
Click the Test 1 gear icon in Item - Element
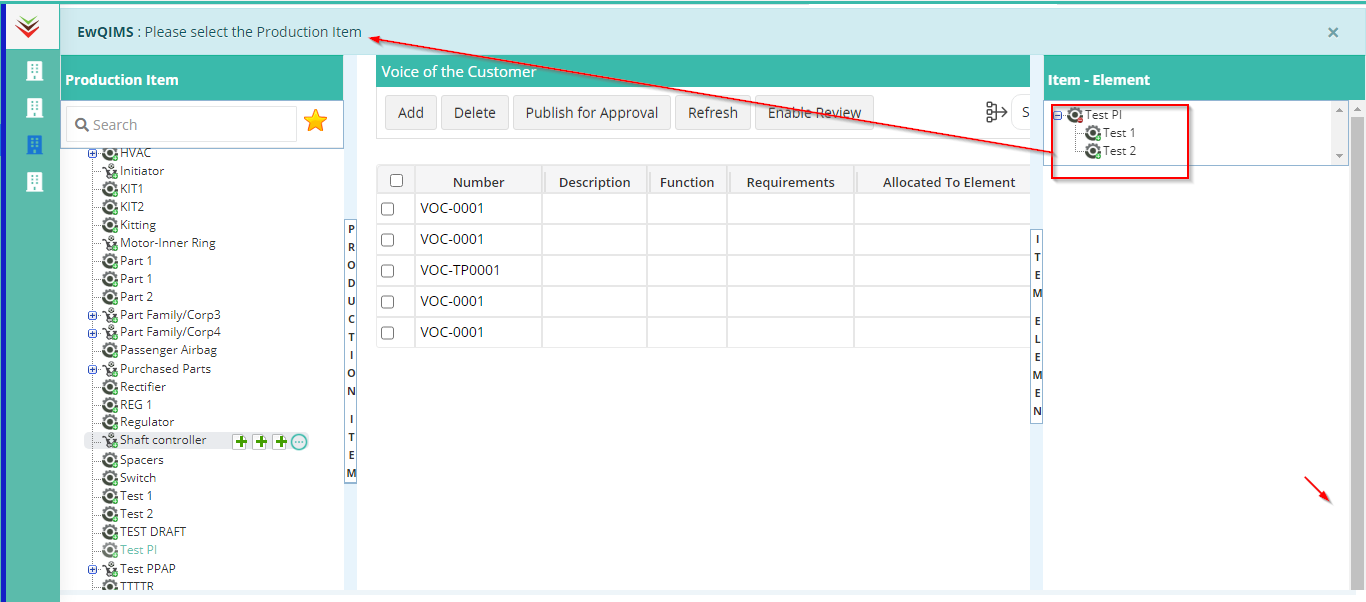pos(1093,133)
